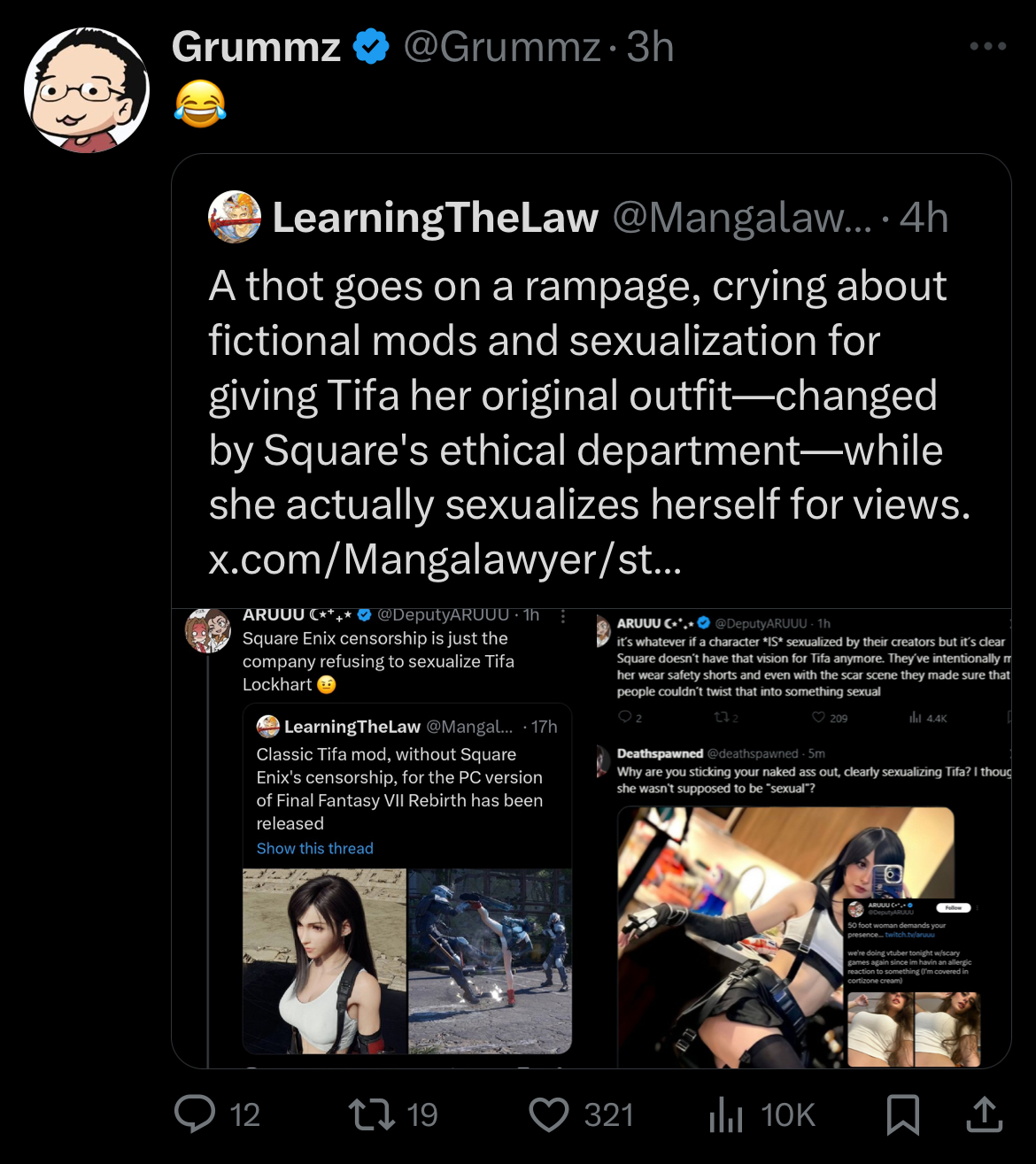Share the post via share icon
This screenshot has width=1036, height=1164.
pos(984,1114)
